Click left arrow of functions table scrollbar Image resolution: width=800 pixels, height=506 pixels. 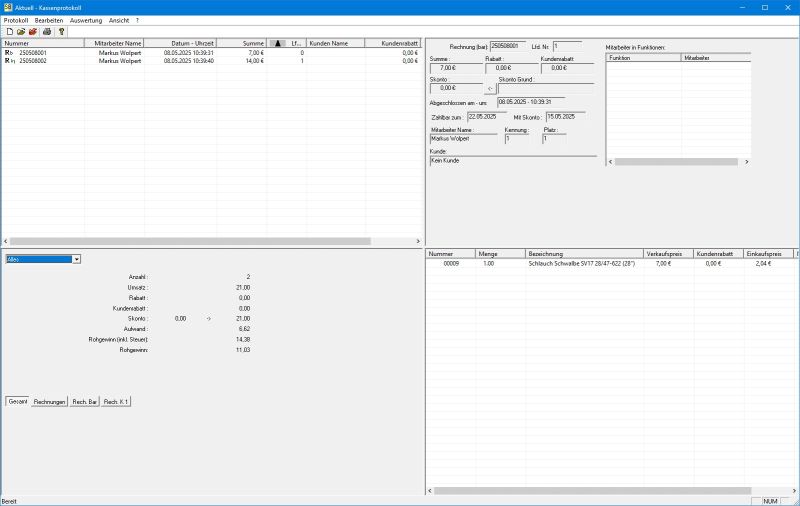[x=610, y=162]
